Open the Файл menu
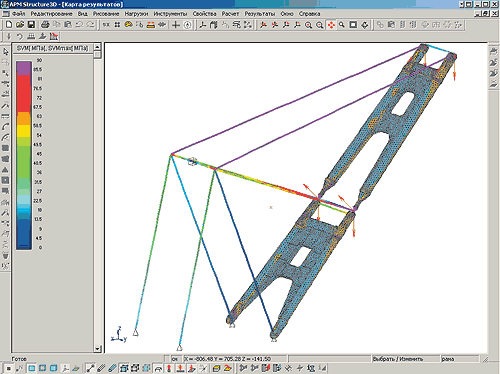Viewport: 500px width, 374px height. [19, 14]
